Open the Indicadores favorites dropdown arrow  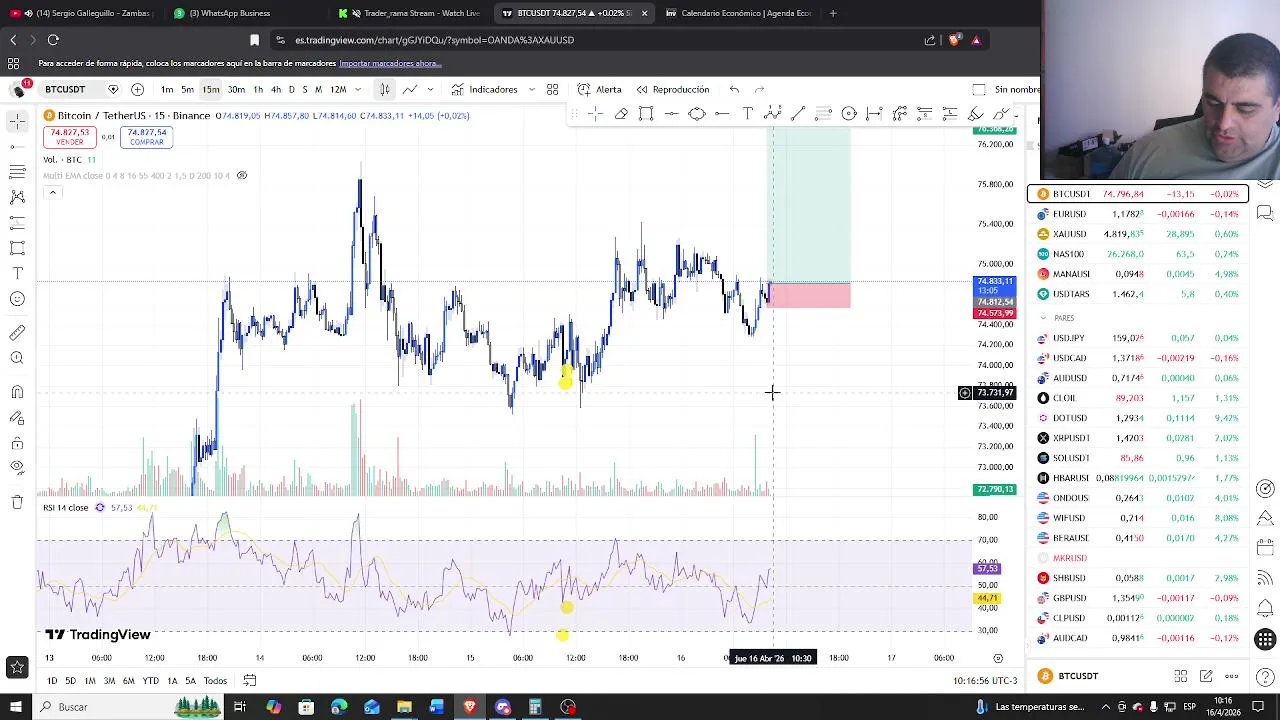[x=531, y=90]
